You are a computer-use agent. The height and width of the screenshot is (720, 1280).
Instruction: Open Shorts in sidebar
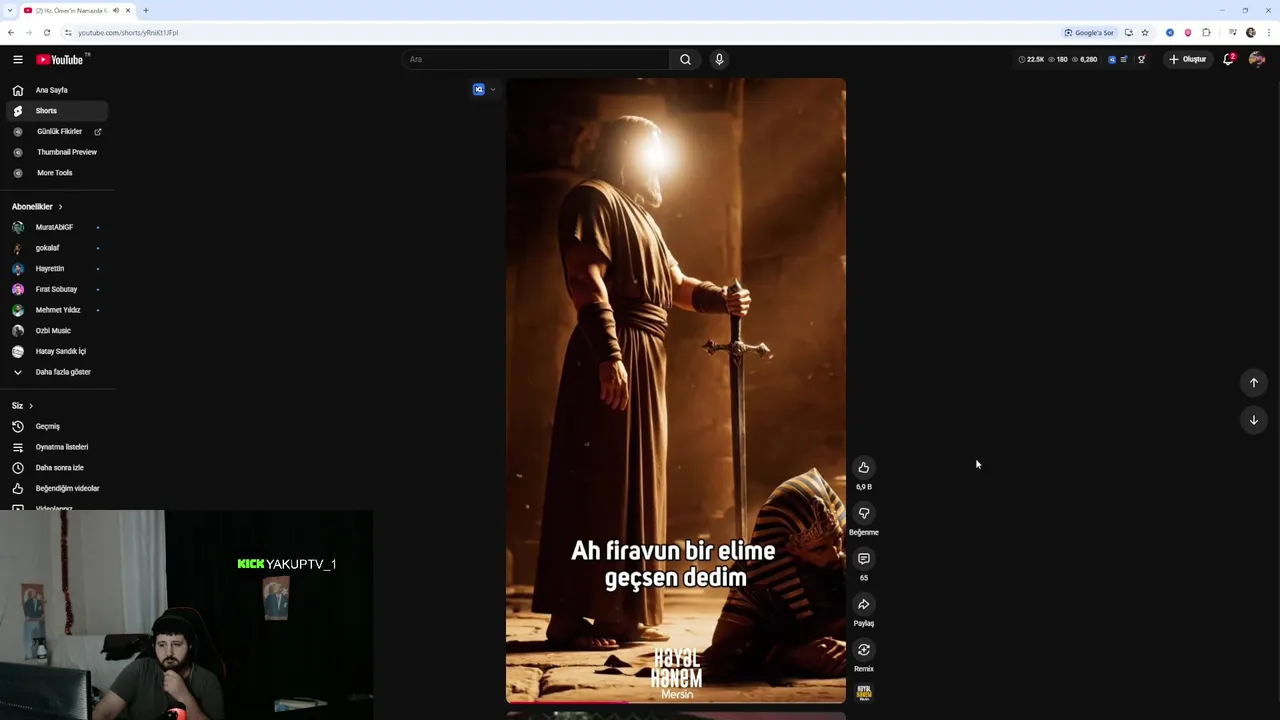pos(55,111)
